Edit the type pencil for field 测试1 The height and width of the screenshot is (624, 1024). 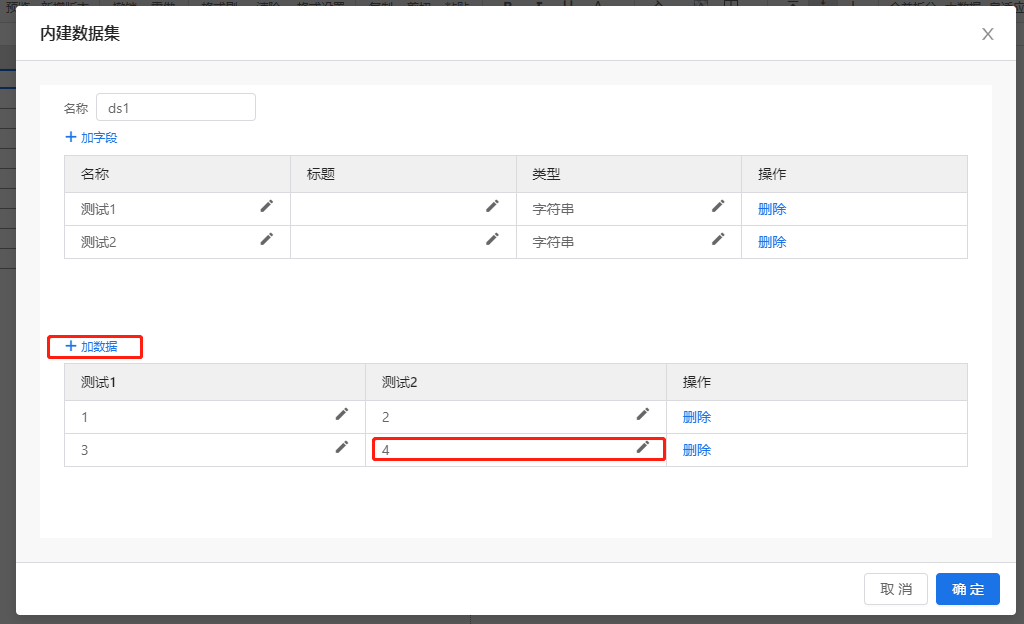tap(718, 206)
